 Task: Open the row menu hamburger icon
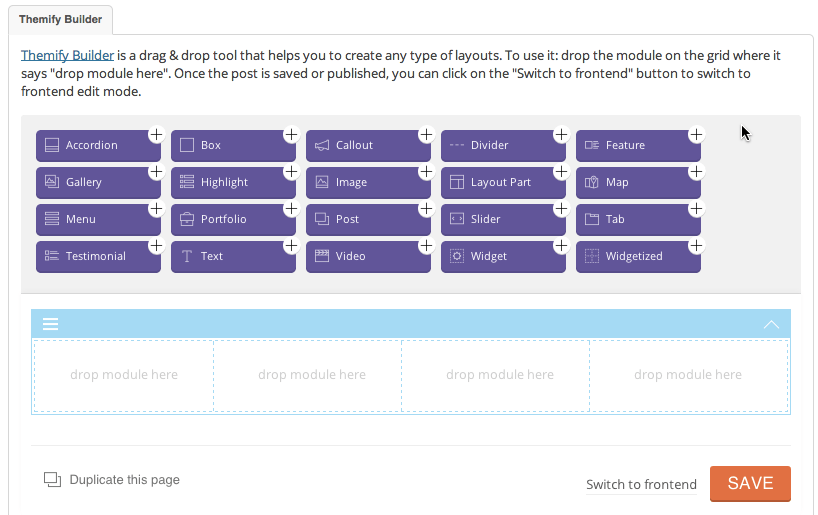click(x=50, y=324)
